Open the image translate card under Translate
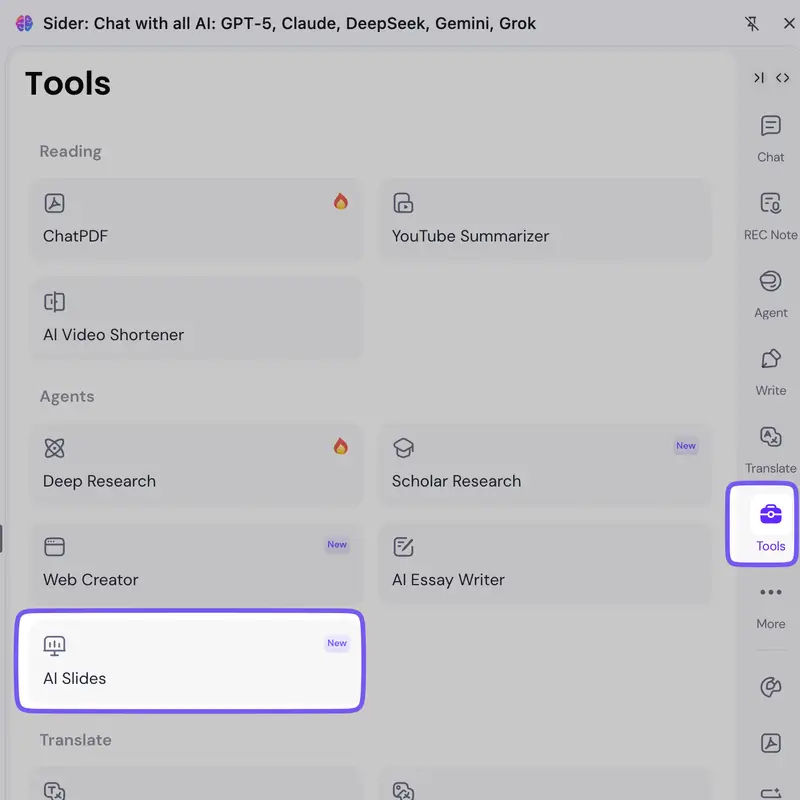Image resolution: width=800 pixels, height=800 pixels. click(x=544, y=784)
